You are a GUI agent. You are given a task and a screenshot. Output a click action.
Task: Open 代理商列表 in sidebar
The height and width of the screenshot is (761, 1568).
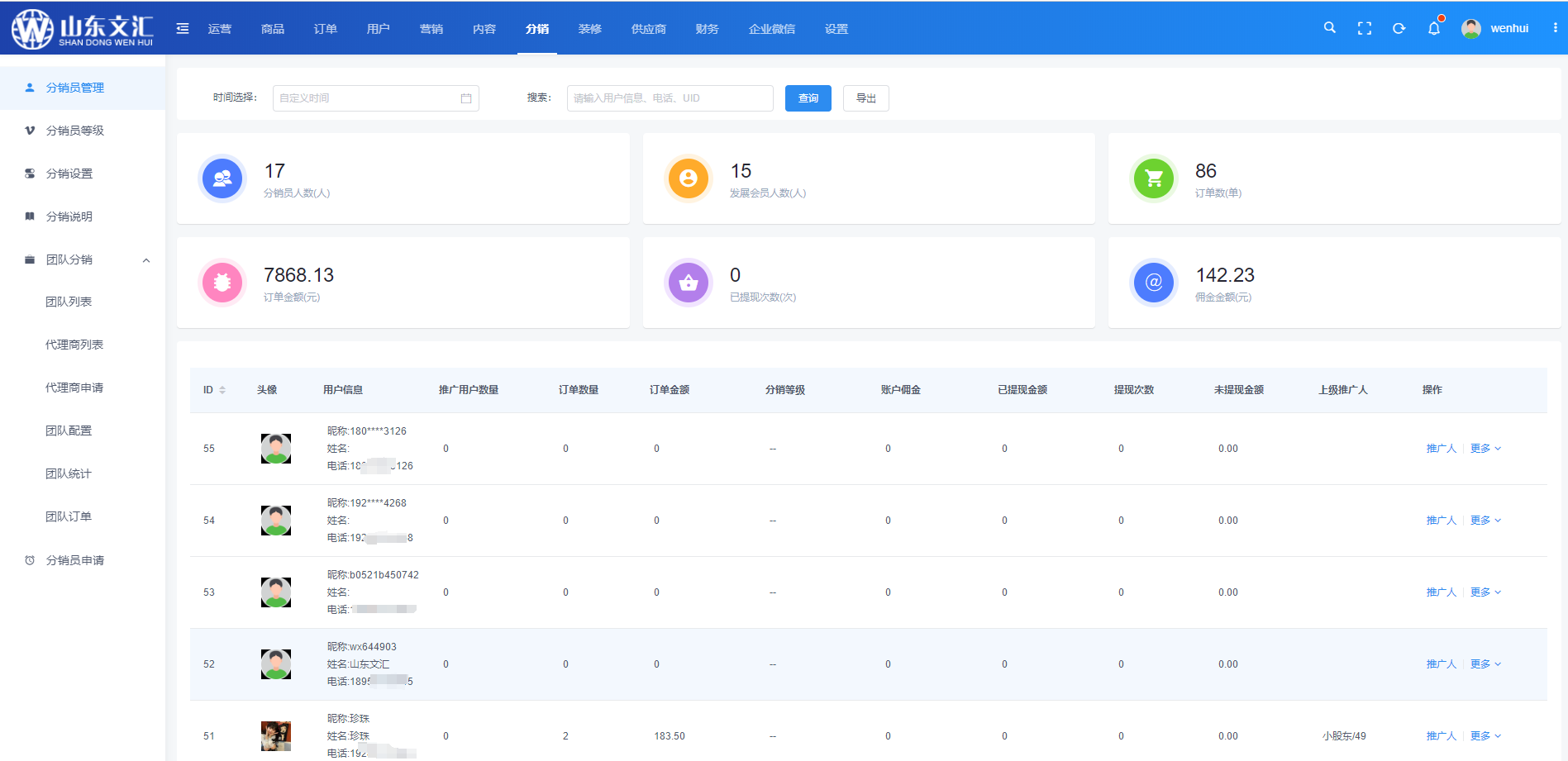coord(74,345)
